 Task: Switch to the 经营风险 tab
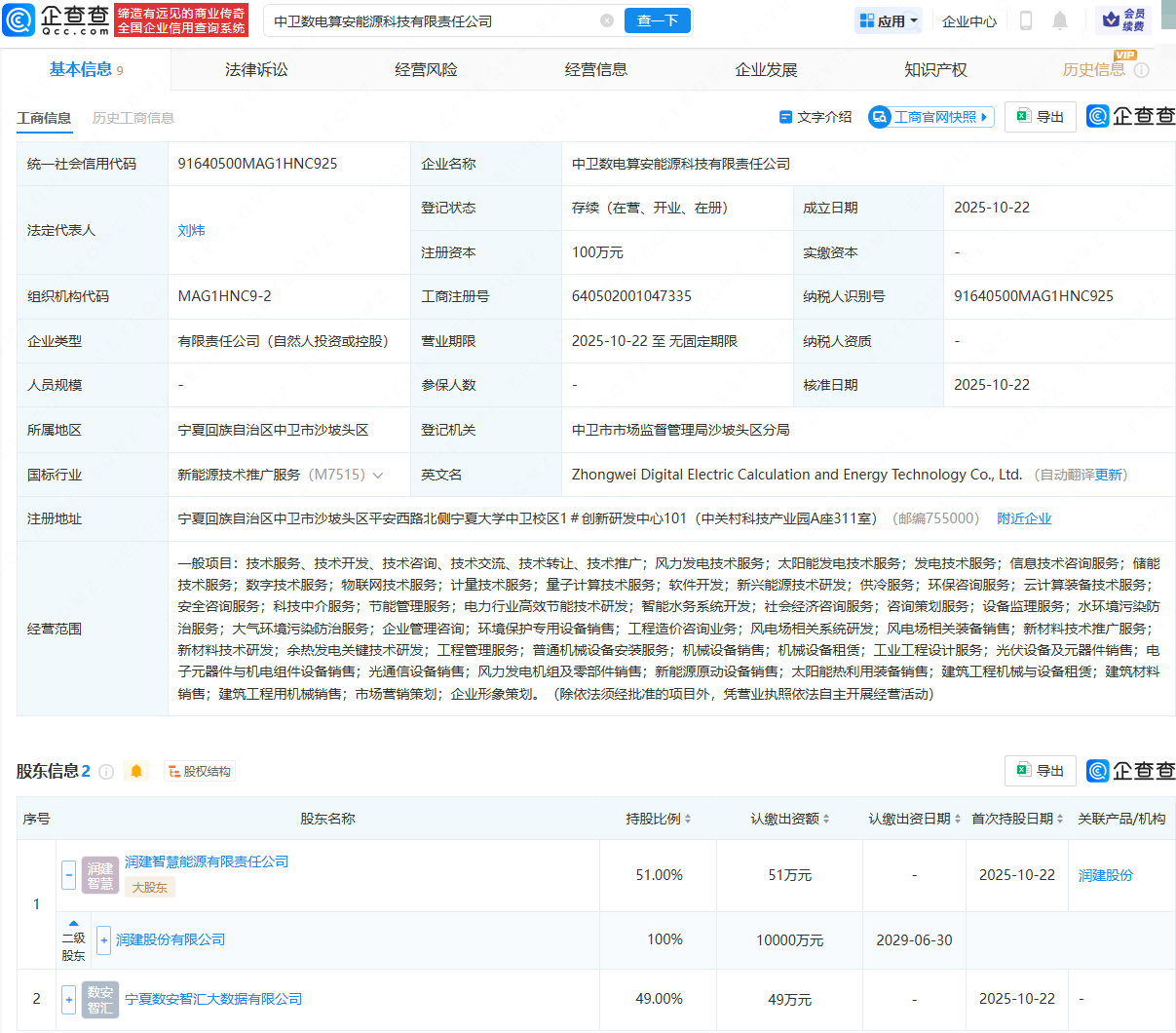[x=426, y=70]
